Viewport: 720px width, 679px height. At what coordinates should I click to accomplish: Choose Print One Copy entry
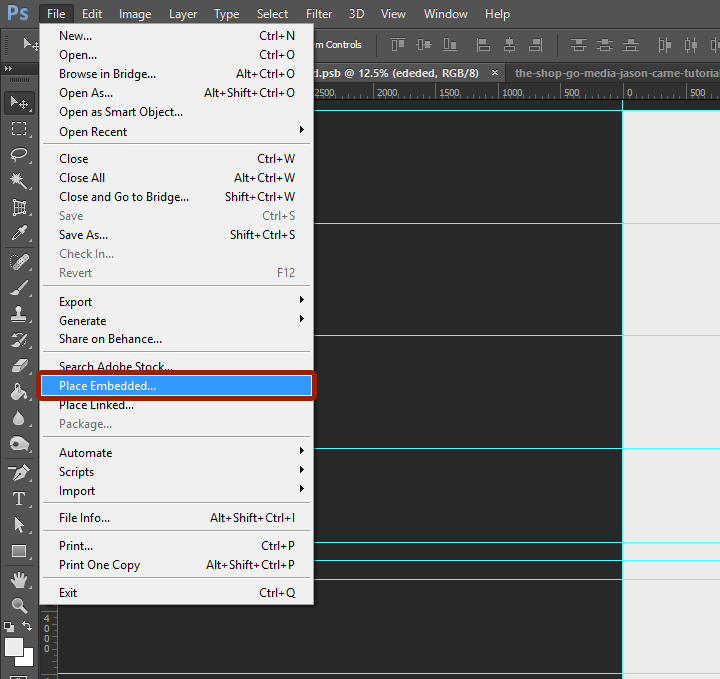click(x=176, y=565)
